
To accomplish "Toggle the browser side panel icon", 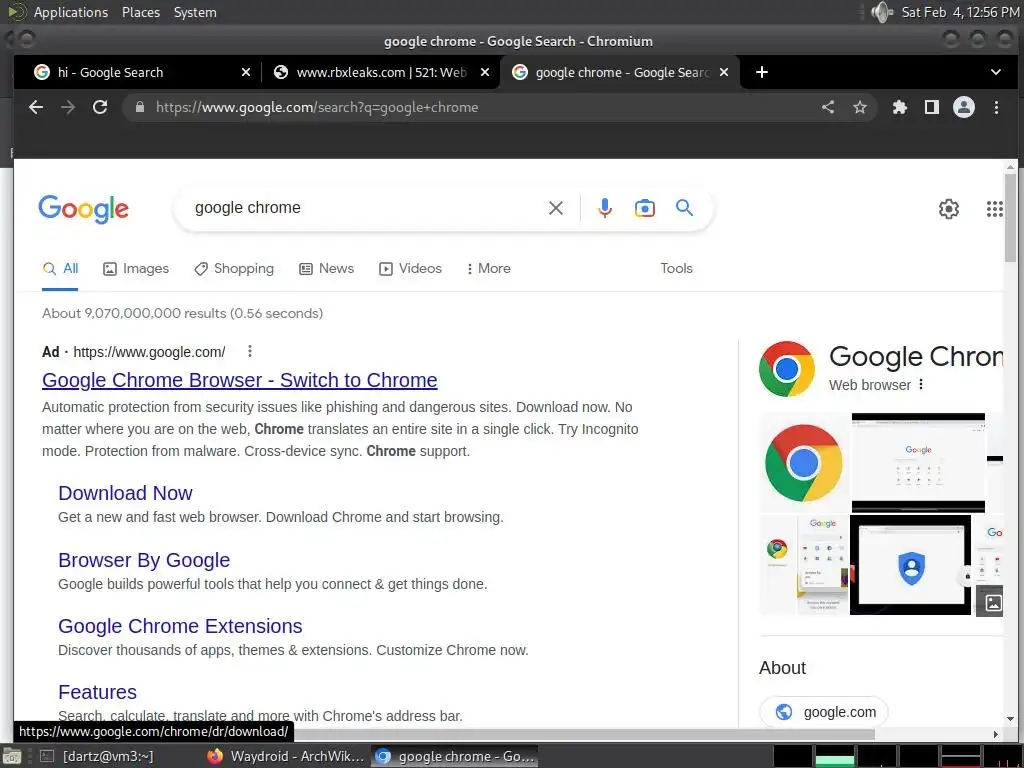I will pos(932,107).
